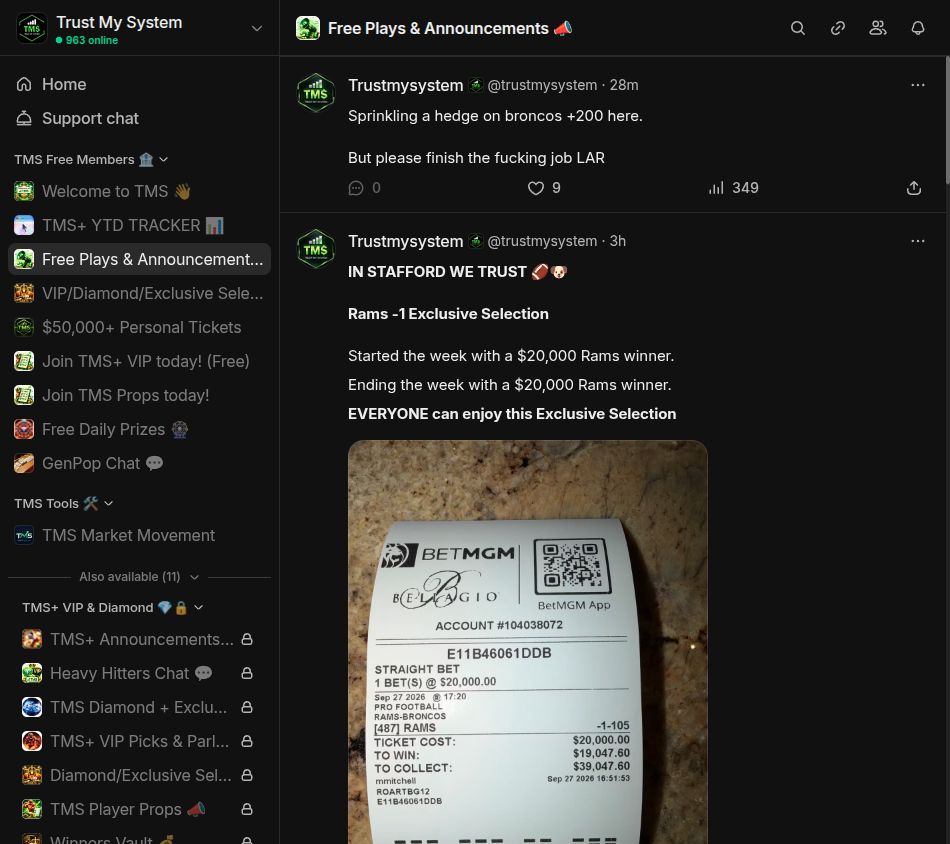The width and height of the screenshot is (950, 844).
Task: Click Trustmysystem avatar on 28m post
Action: coord(316,93)
